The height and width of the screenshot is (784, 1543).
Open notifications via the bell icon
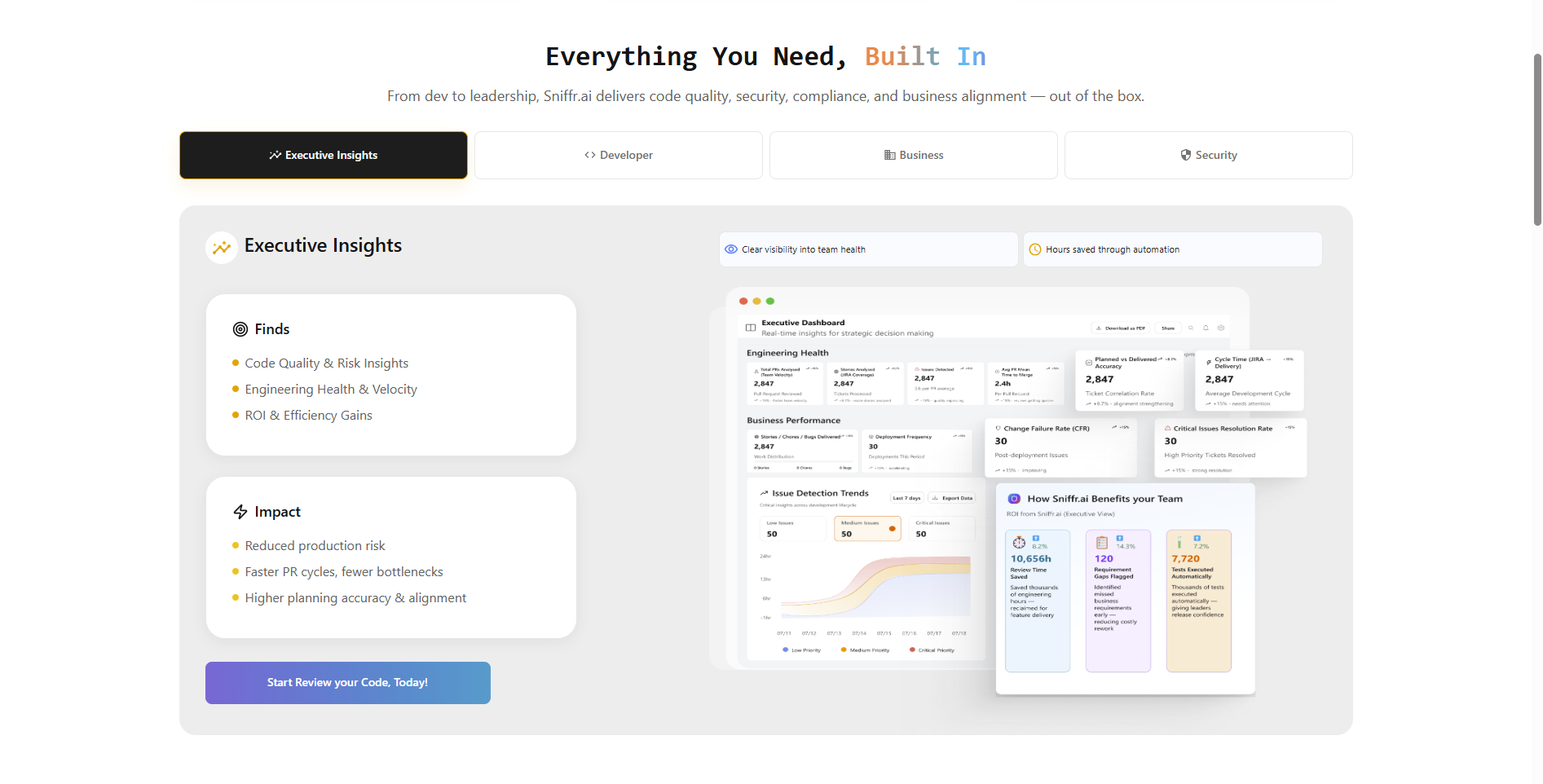pyautogui.click(x=1206, y=328)
